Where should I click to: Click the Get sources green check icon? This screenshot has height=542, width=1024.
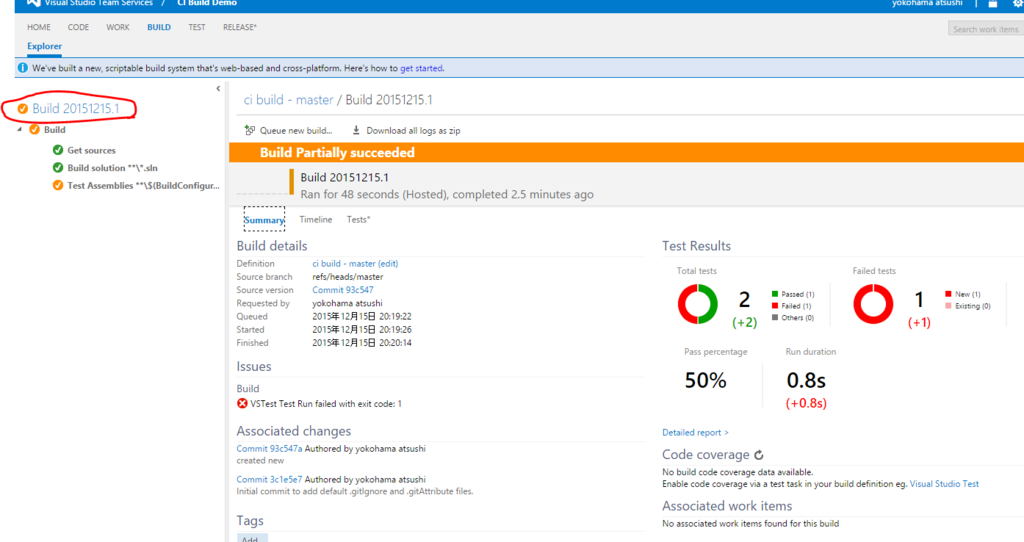58,150
